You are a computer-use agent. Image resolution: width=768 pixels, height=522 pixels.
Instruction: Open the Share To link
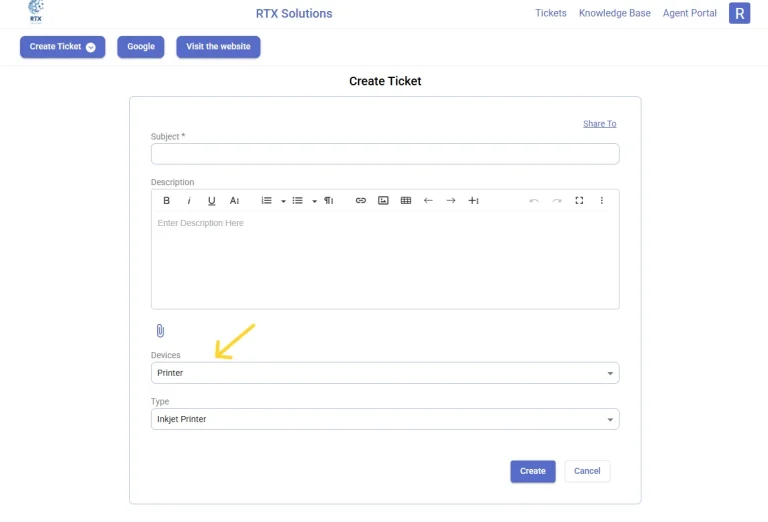coord(600,124)
